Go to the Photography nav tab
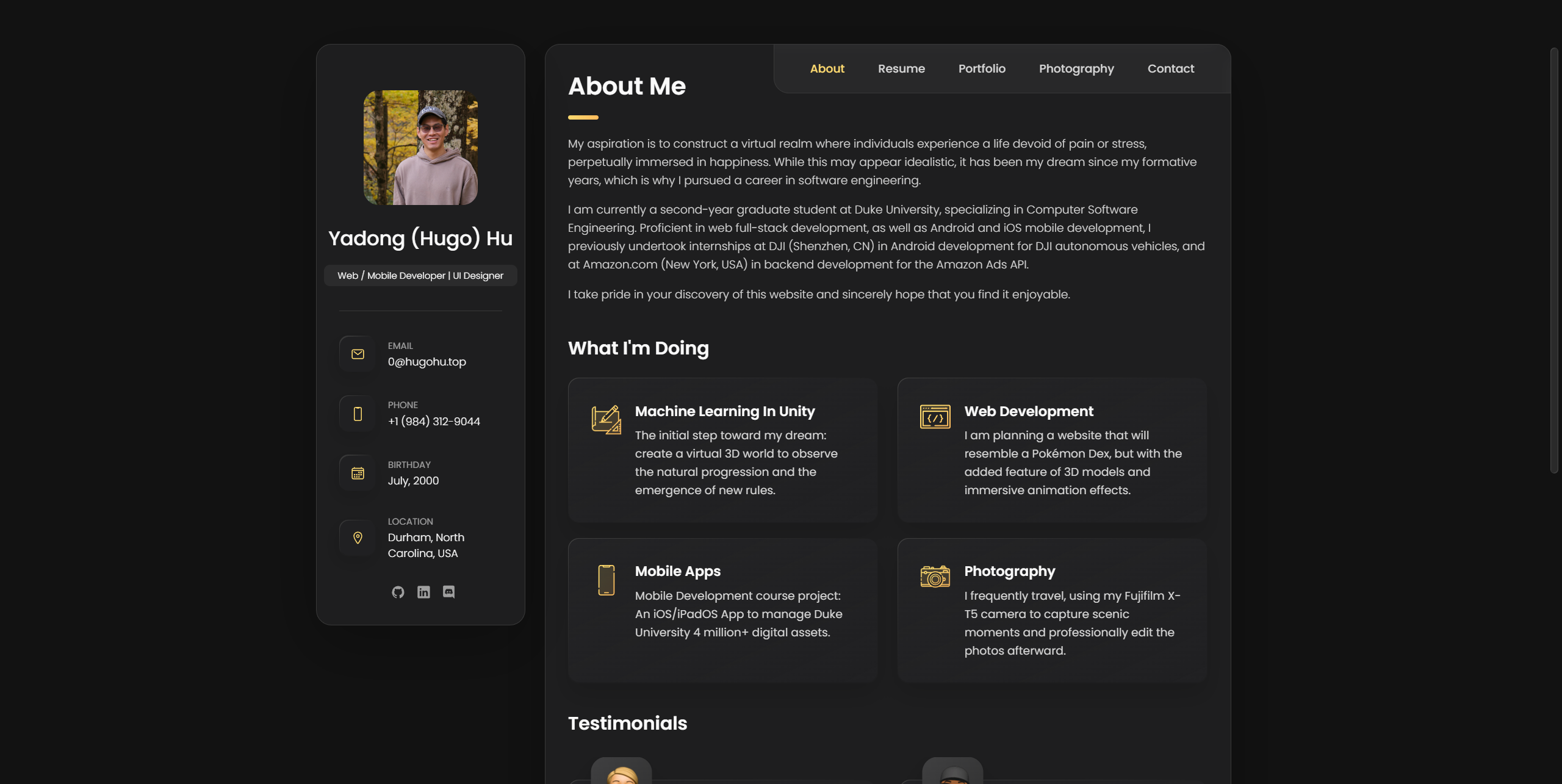The image size is (1562, 784). (1076, 69)
